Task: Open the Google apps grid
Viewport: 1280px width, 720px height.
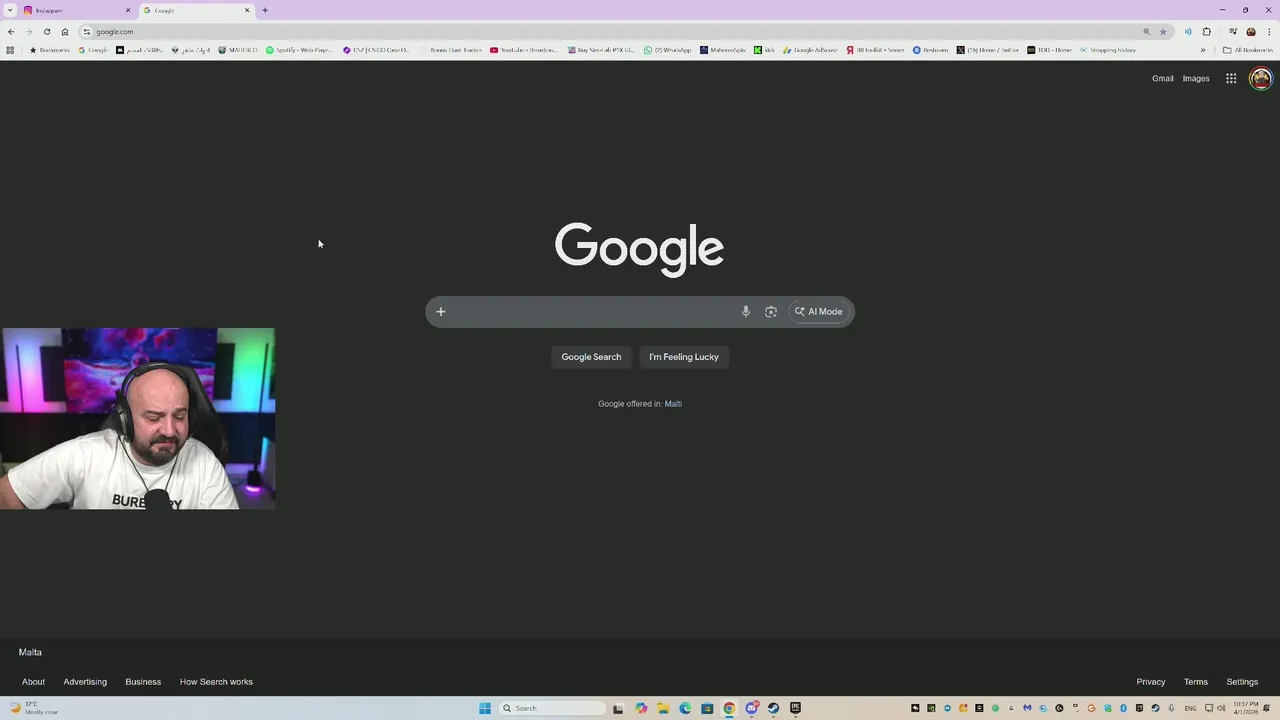Action: tap(1231, 78)
